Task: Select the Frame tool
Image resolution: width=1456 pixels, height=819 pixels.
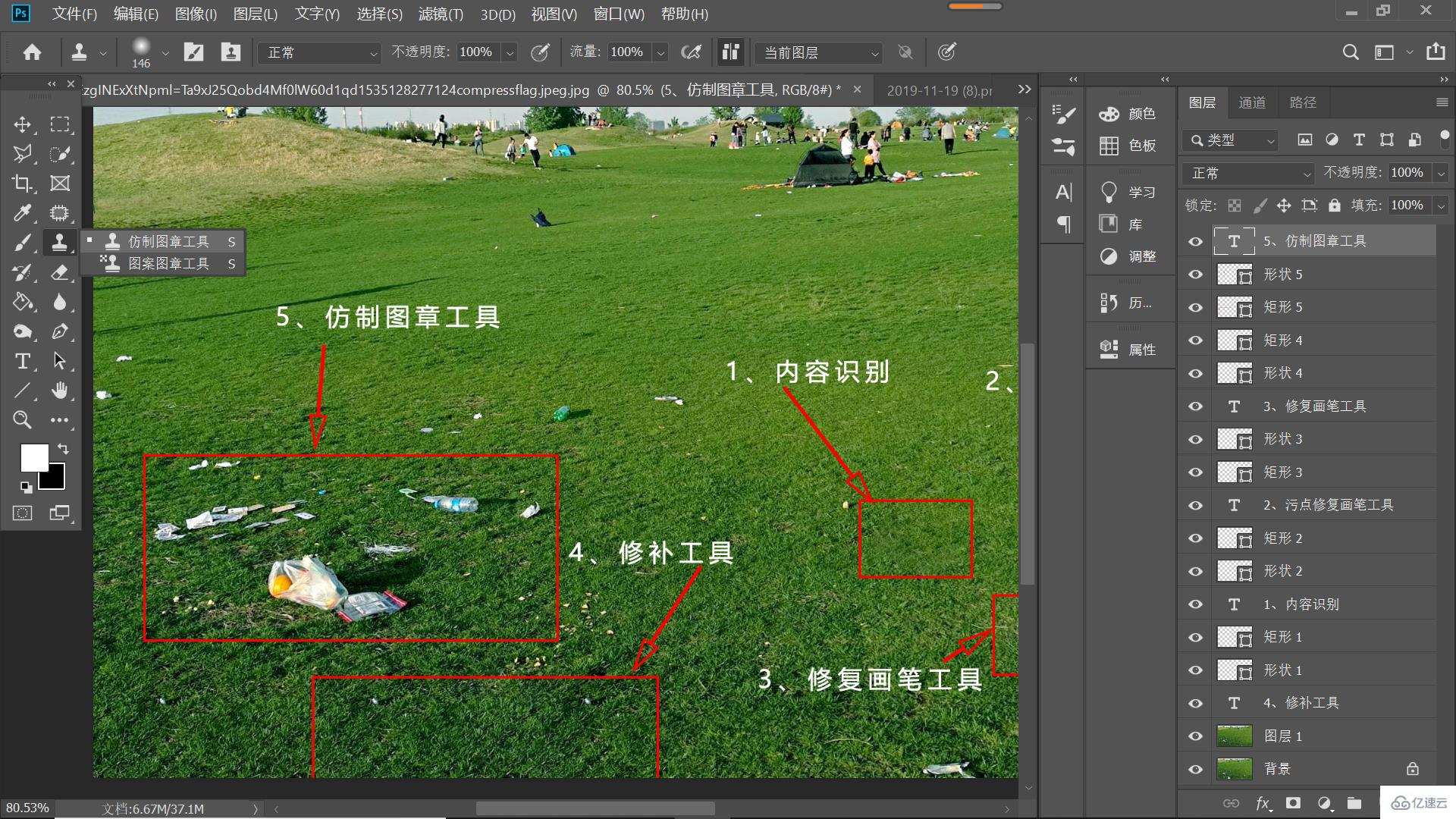Action: coord(60,184)
